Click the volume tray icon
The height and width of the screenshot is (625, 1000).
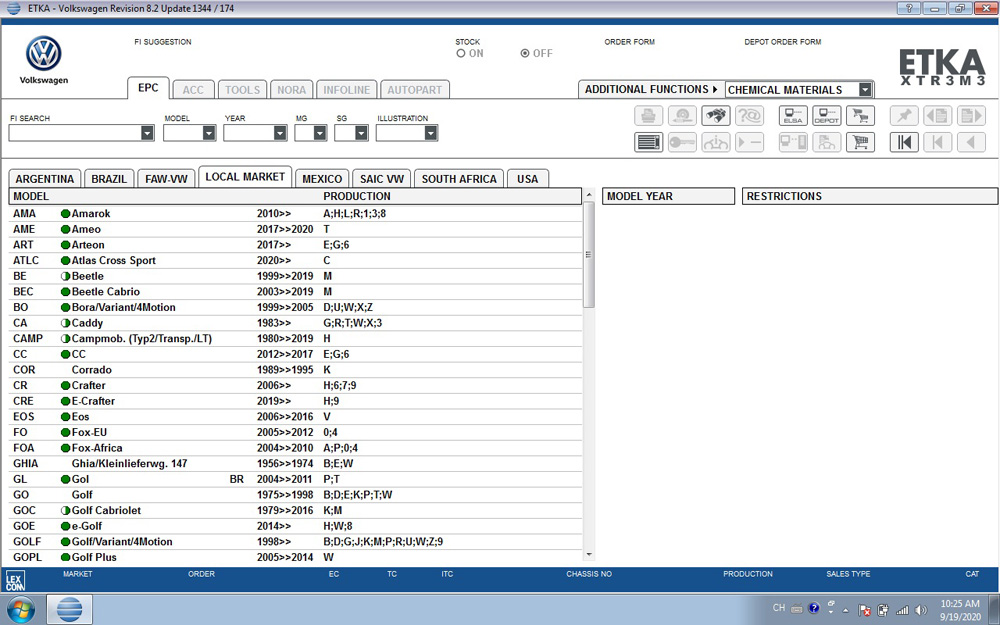click(x=921, y=610)
